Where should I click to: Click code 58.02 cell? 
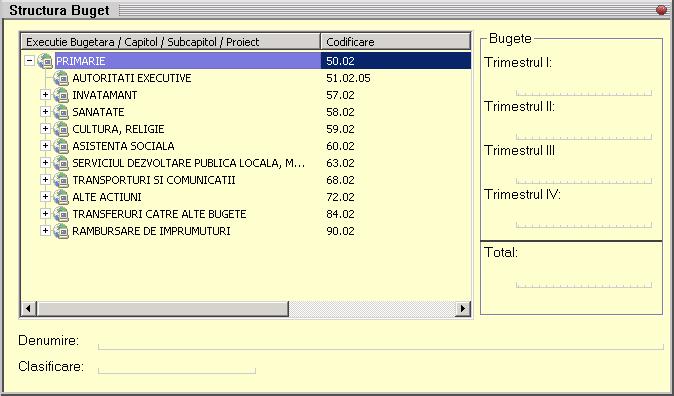tap(340, 112)
